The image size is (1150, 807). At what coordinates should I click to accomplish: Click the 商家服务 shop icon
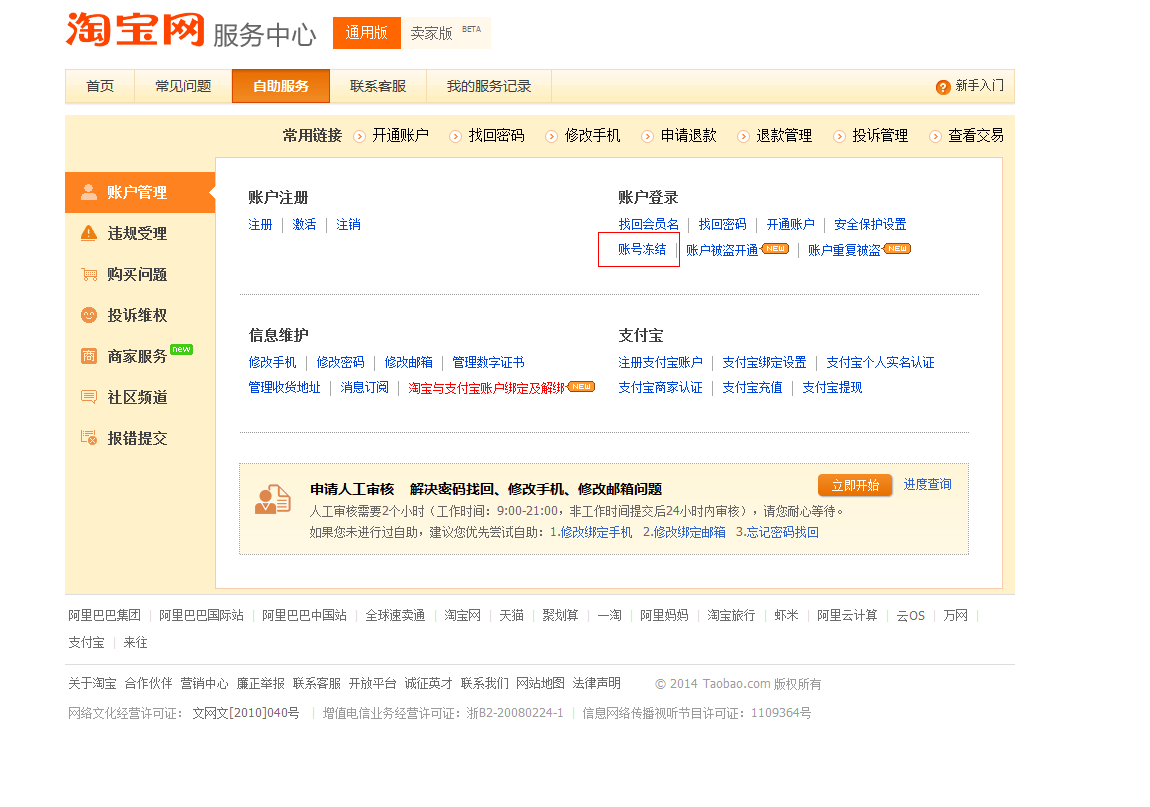point(89,357)
